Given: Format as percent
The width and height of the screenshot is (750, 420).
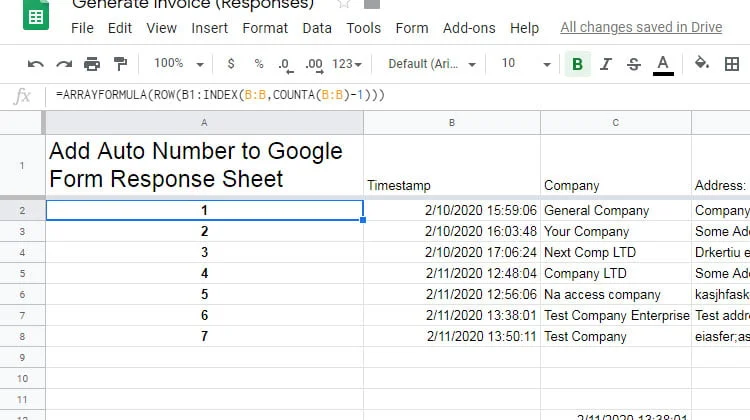Looking at the screenshot, I should [x=259, y=64].
